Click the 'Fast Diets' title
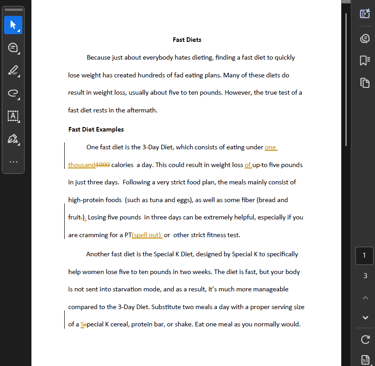 [187, 40]
